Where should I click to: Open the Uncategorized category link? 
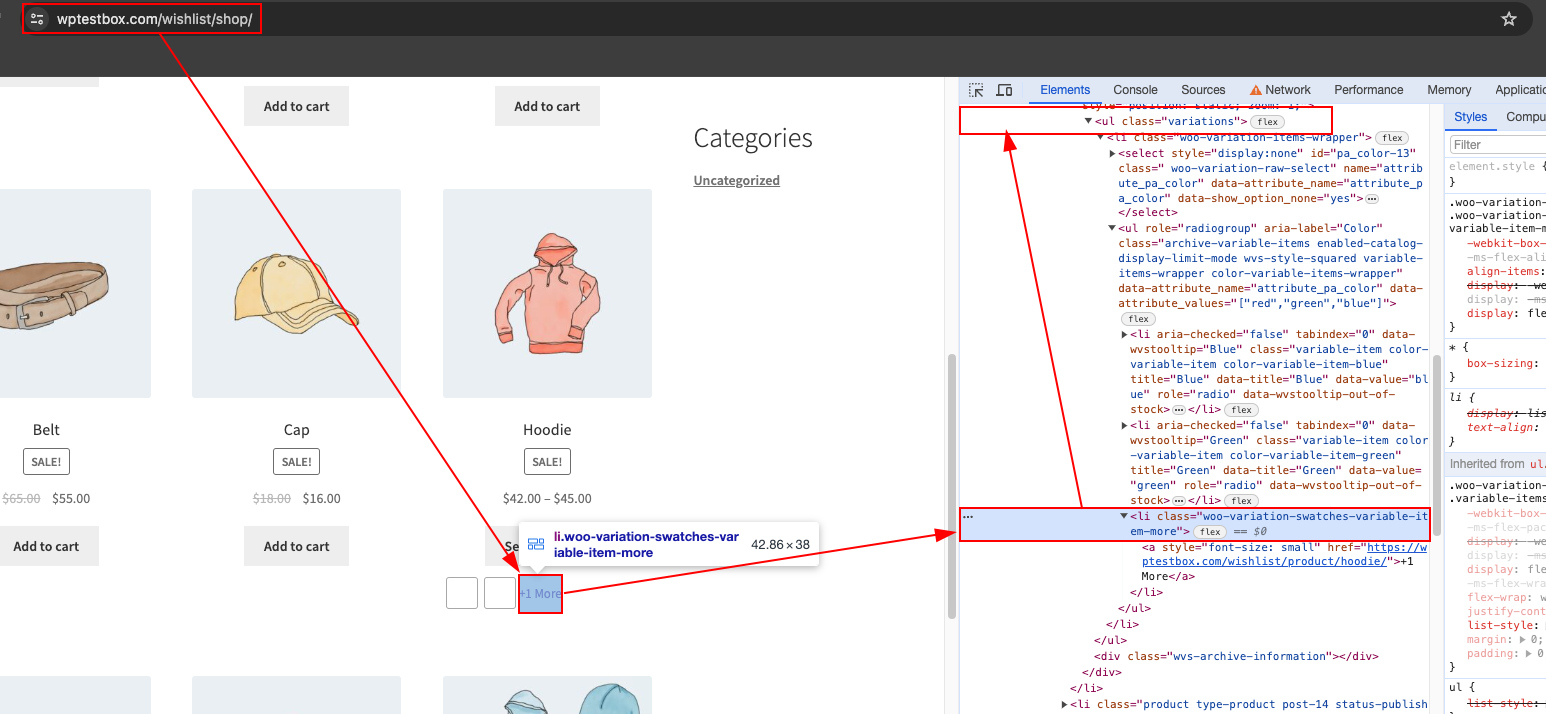(736, 181)
